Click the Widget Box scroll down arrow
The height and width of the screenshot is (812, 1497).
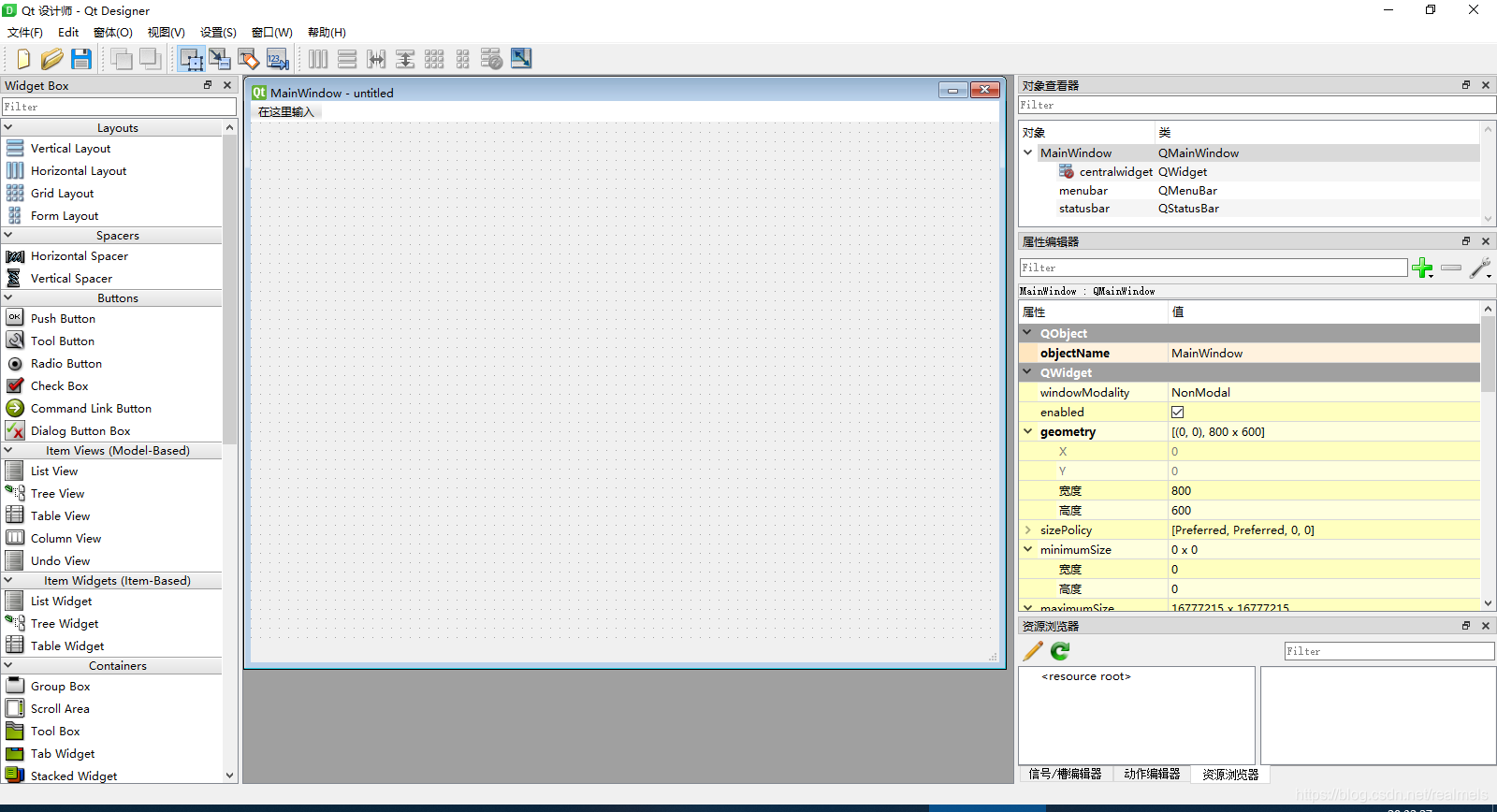[x=230, y=776]
